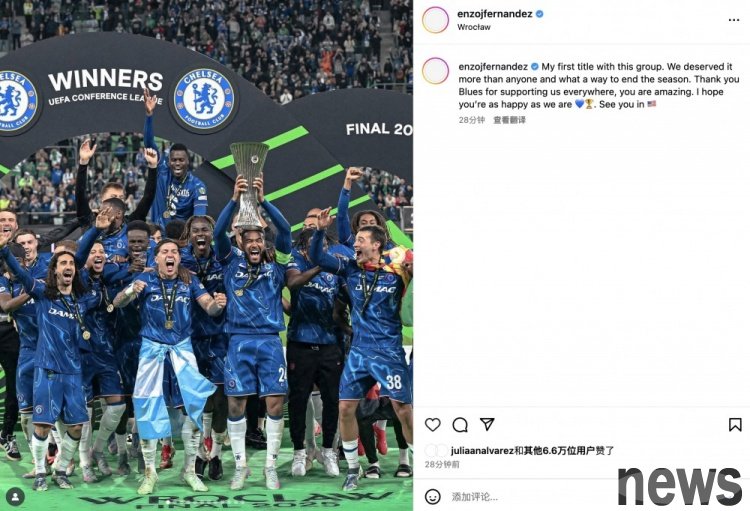This screenshot has width=750, height=511.
Task: Show tagged people icon on photo
Action: 15,497
